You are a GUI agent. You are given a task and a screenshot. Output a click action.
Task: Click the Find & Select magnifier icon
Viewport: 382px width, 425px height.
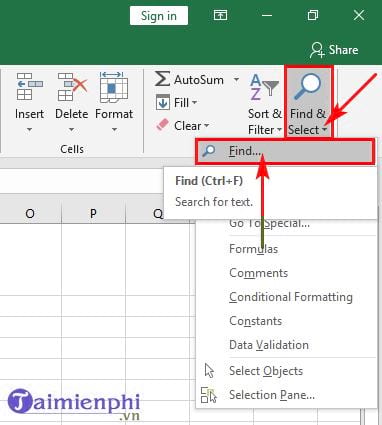point(308,86)
